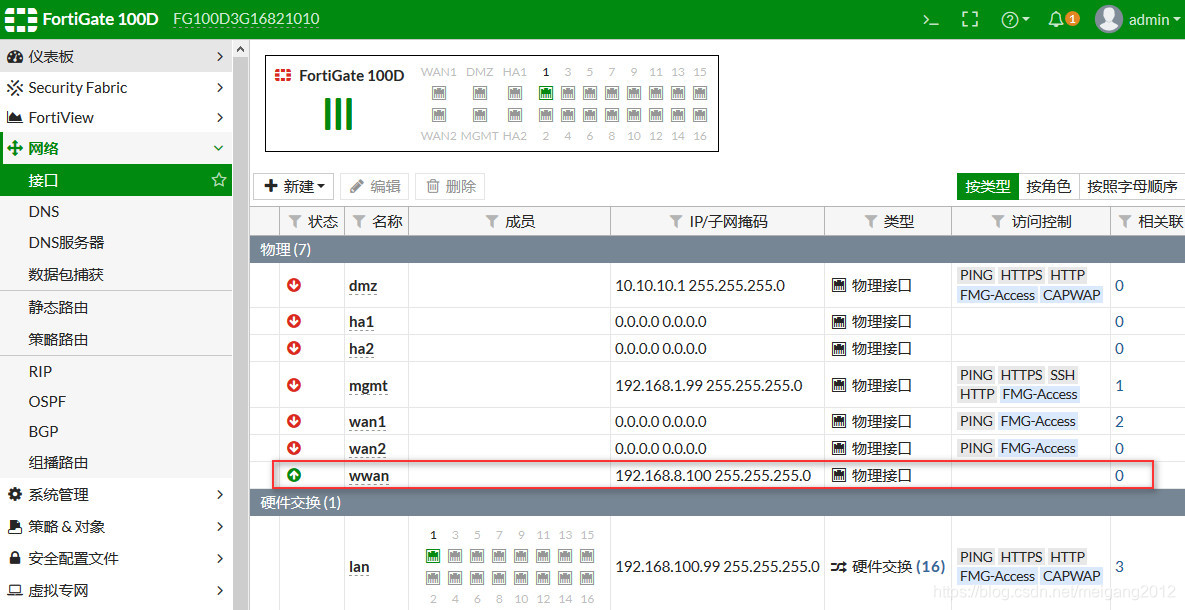The width and height of the screenshot is (1185, 610).
Task: Filter the 类型 column
Action: click(x=871, y=221)
